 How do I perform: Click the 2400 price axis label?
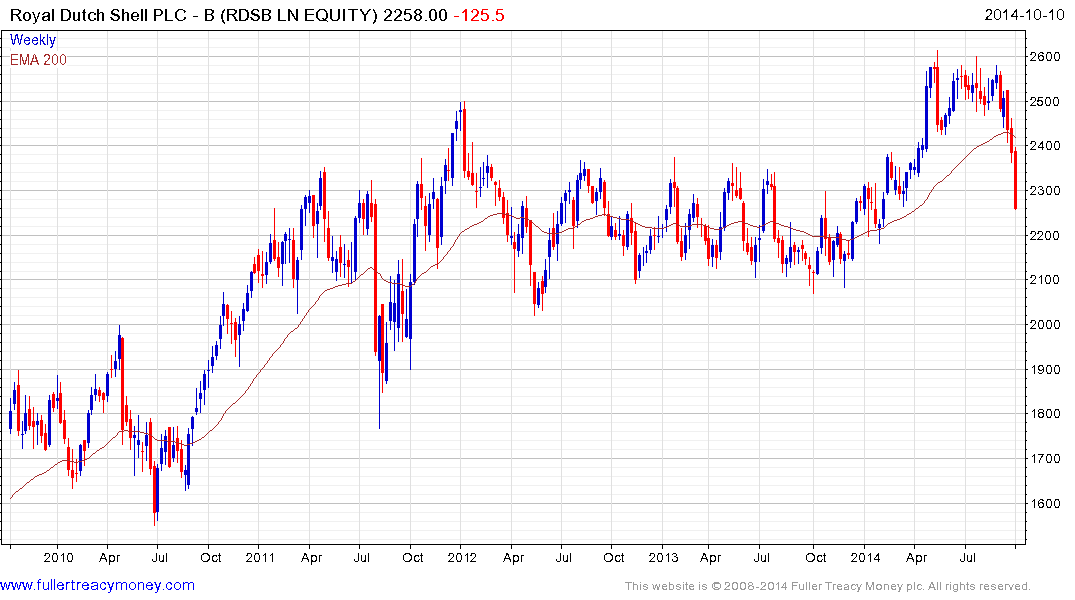pyautogui.click(x=1045, y=146)
